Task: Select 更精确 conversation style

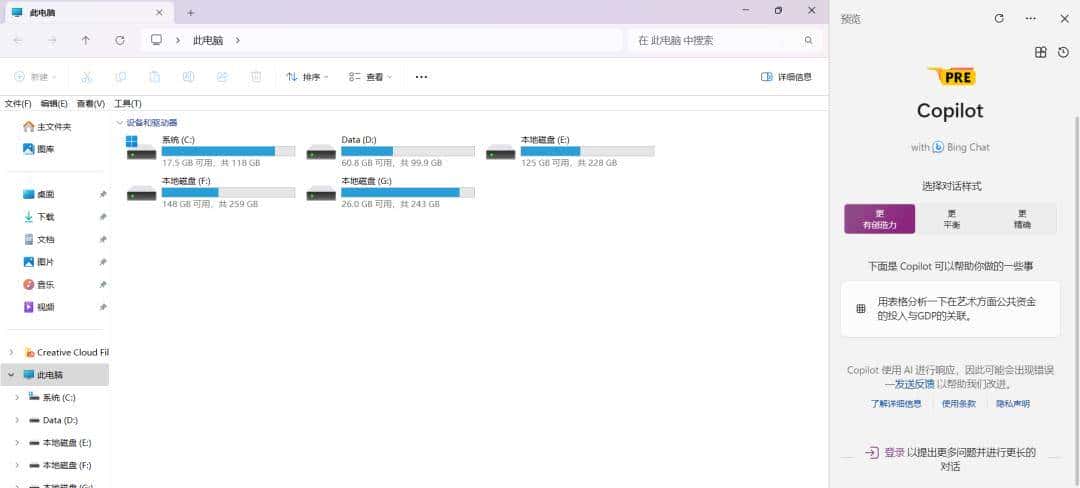Action: tap(1022, 219)
